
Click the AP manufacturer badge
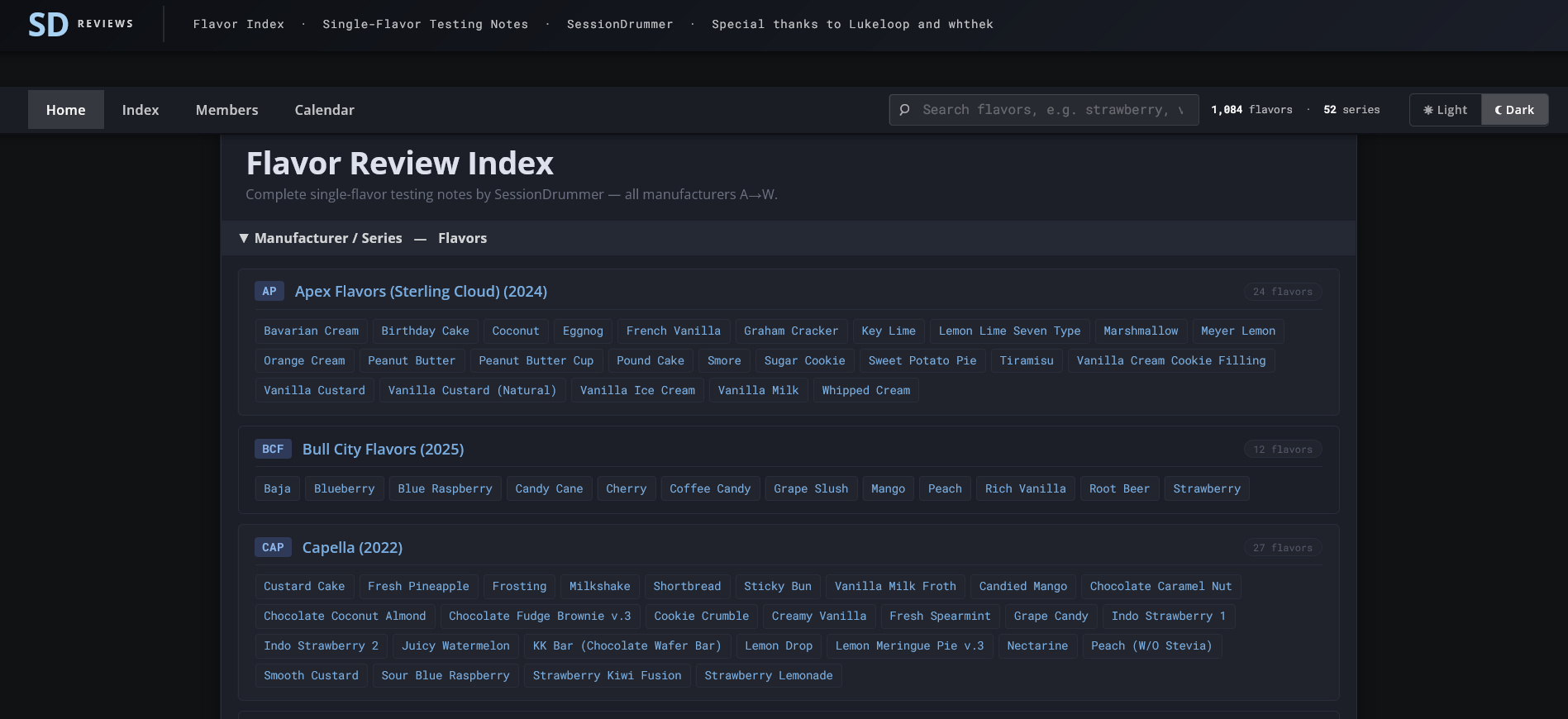click(269, 291)
